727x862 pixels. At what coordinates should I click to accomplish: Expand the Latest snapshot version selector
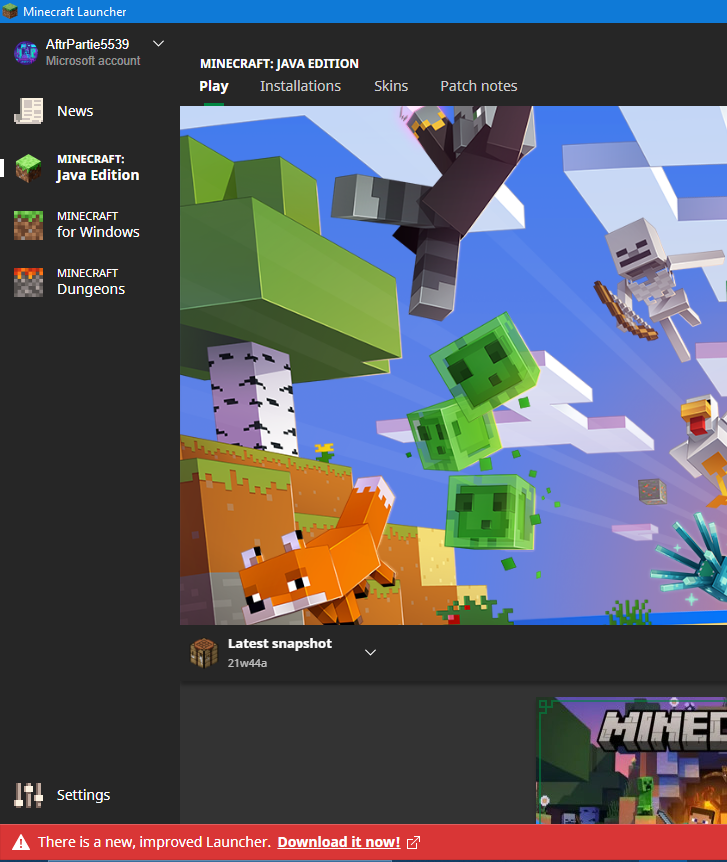pos(371,653)
